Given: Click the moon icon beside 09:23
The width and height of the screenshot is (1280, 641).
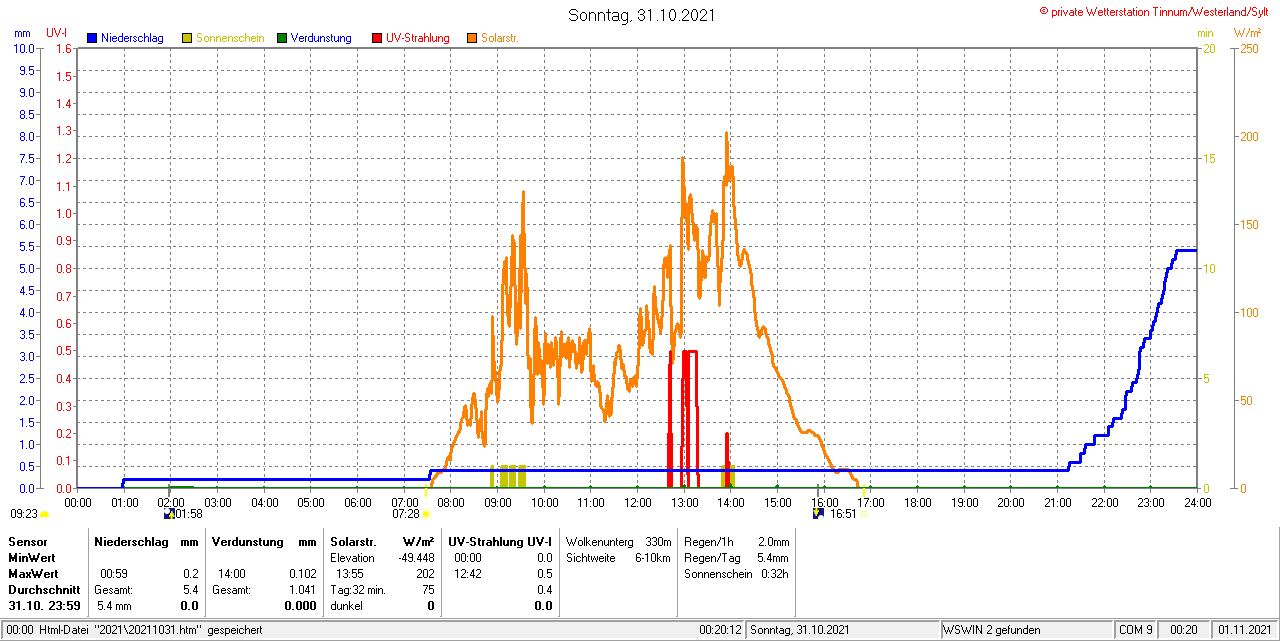Looking at the screenshot, I should point(44,514).
